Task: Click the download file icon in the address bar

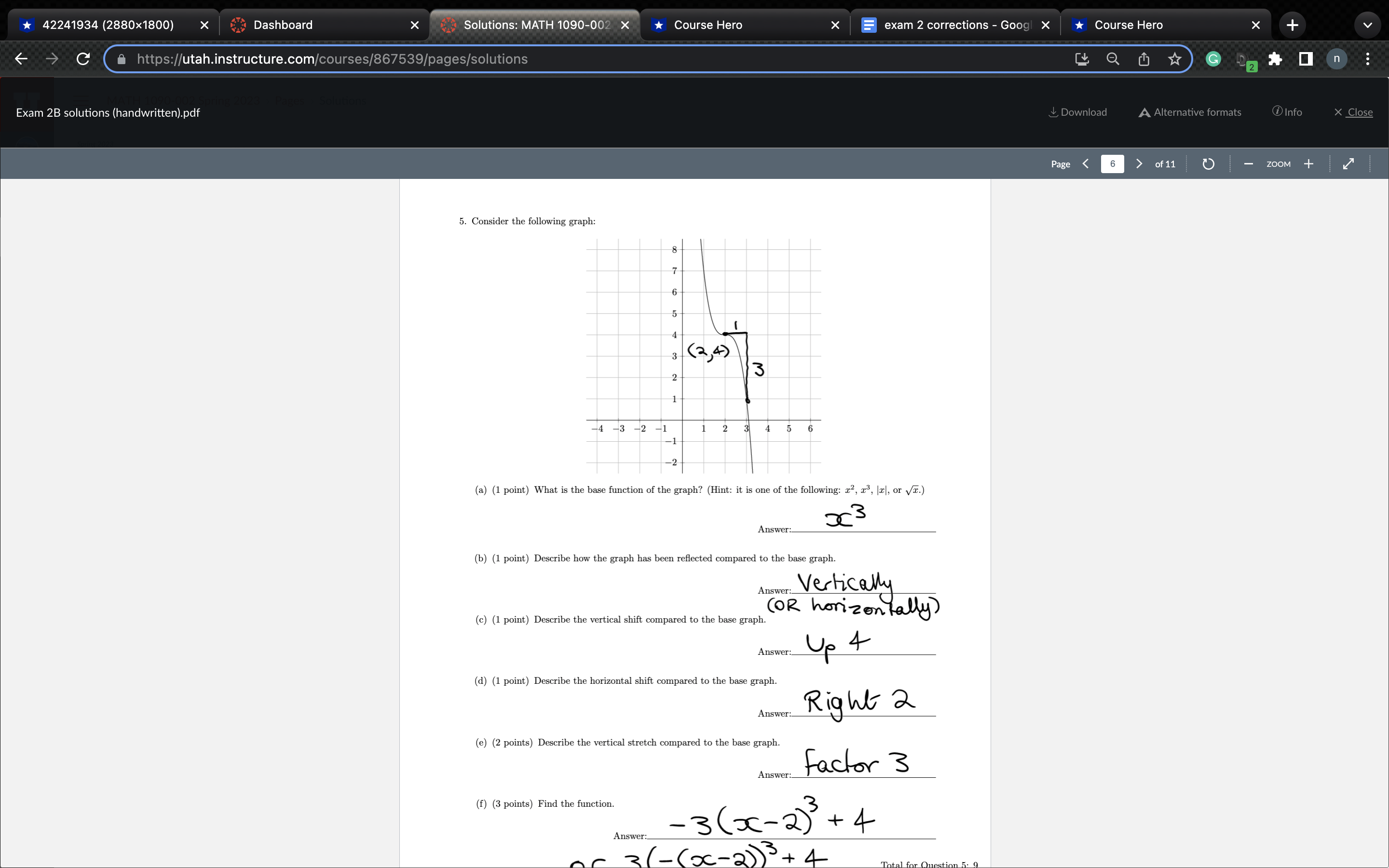Action: pos(1082,58)
